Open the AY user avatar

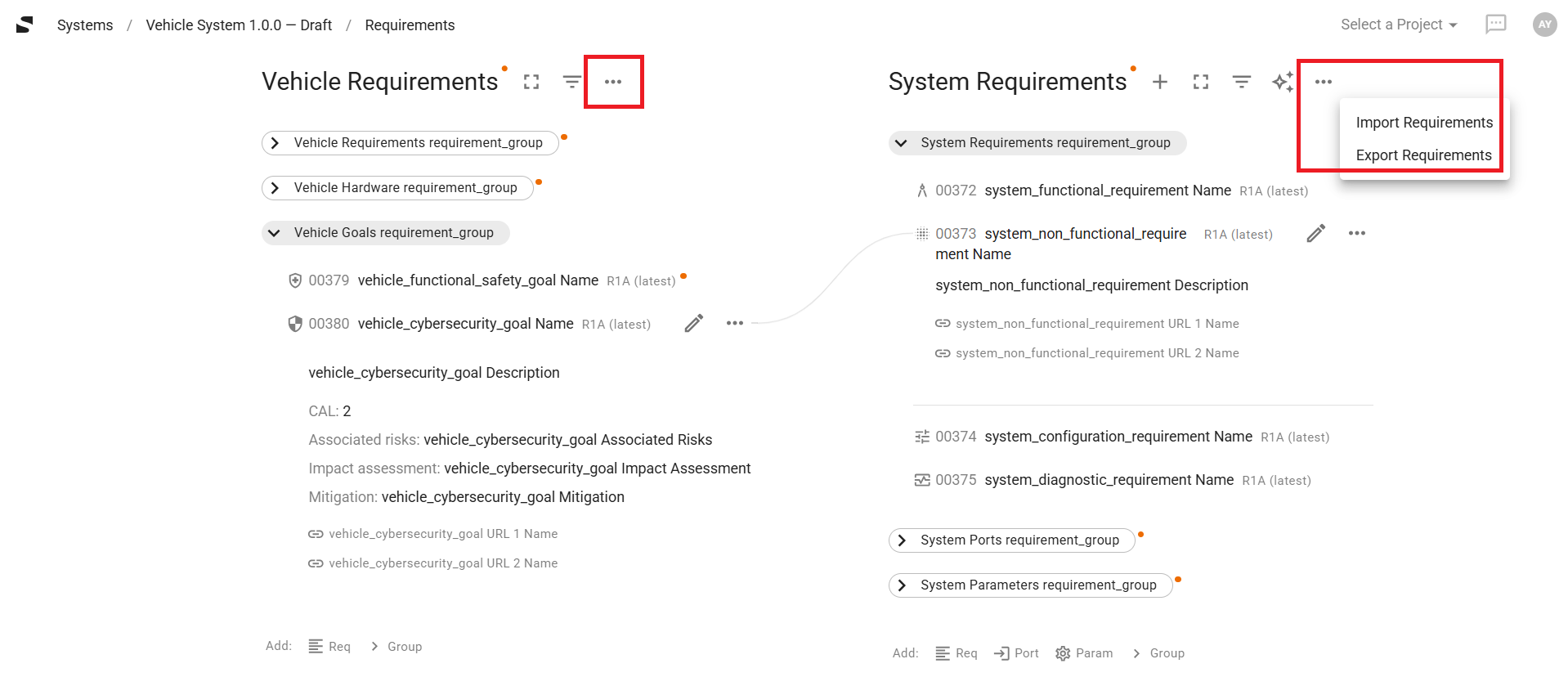point(1544,25)
